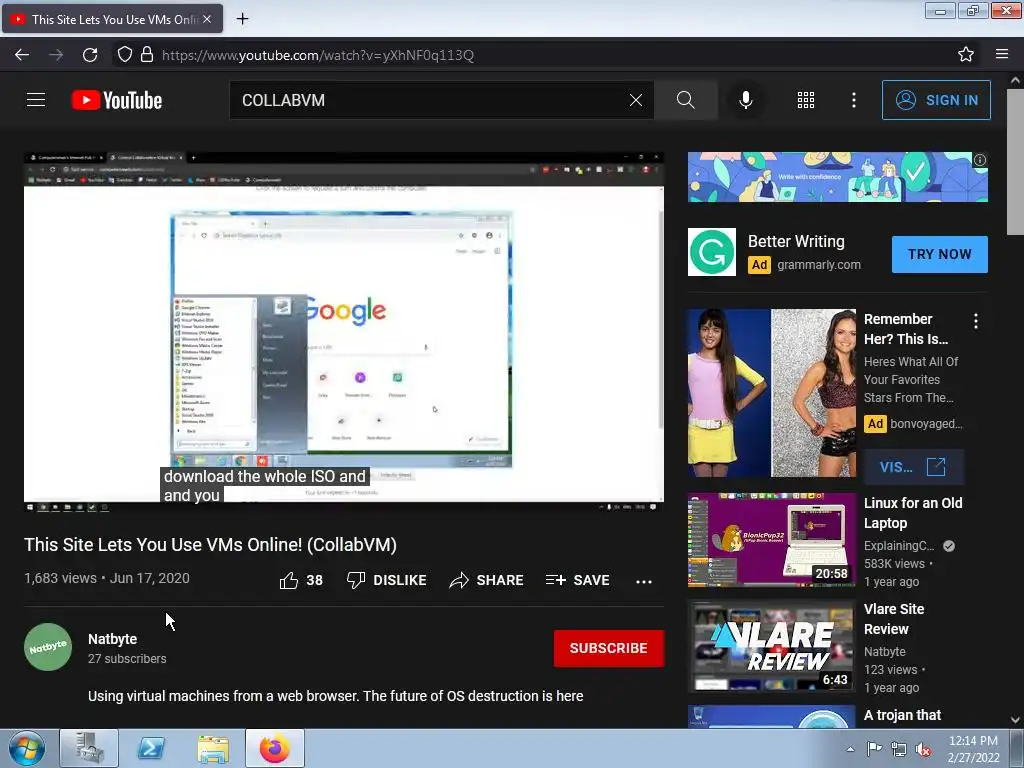Open Server Manager from taskbar
Screen dimensions: 1024x768
[89, 748]
